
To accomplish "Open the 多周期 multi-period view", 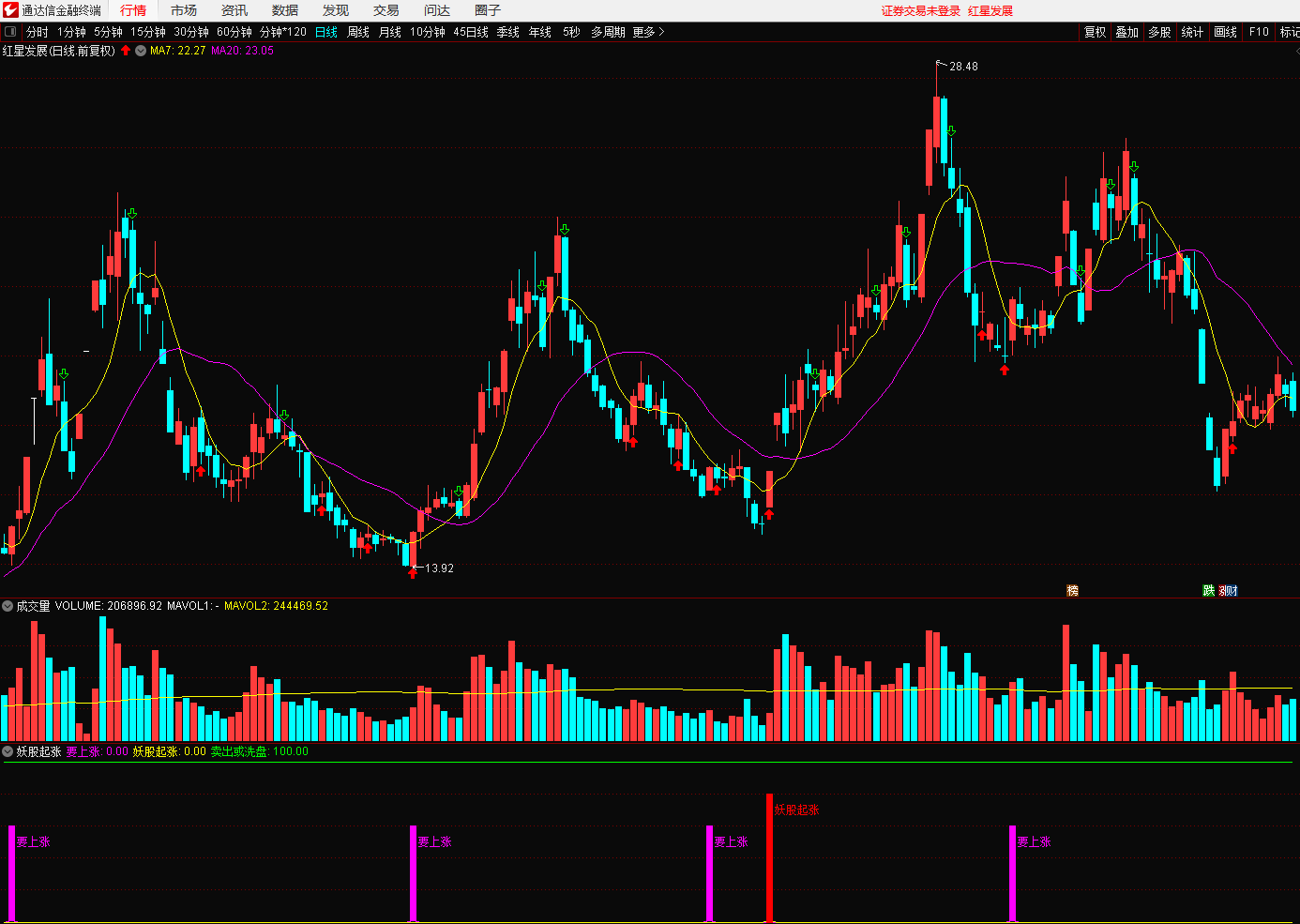I will point(608,32).
